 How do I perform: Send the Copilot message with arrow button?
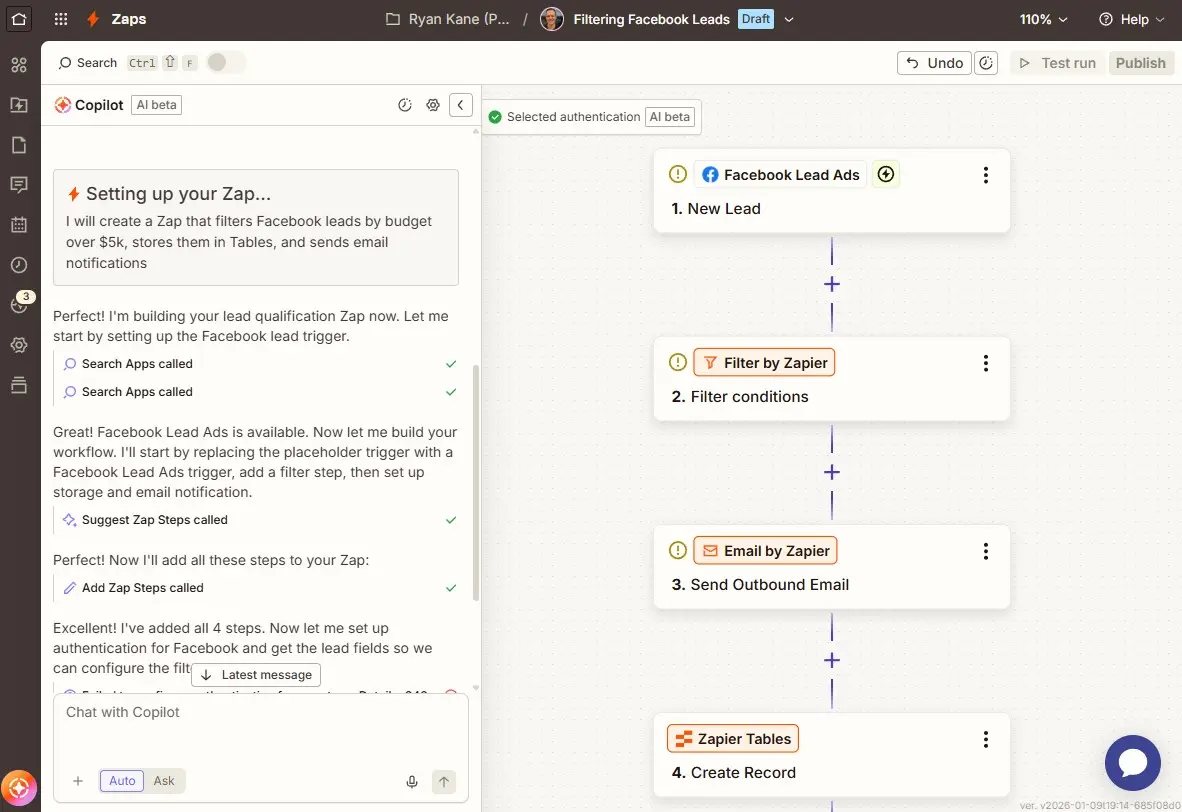(444, 782)
